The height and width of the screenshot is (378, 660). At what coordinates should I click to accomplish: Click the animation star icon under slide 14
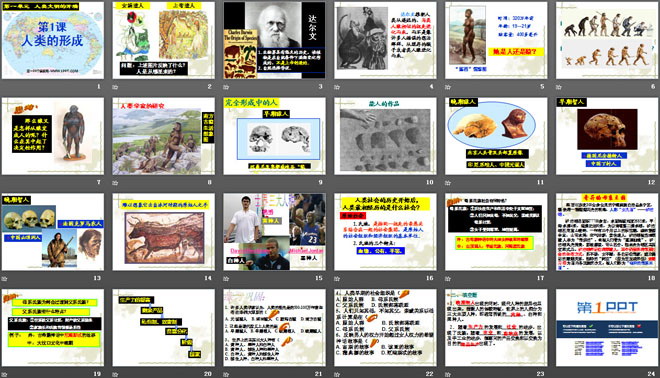pyautogui.click(x=115, y=278)
